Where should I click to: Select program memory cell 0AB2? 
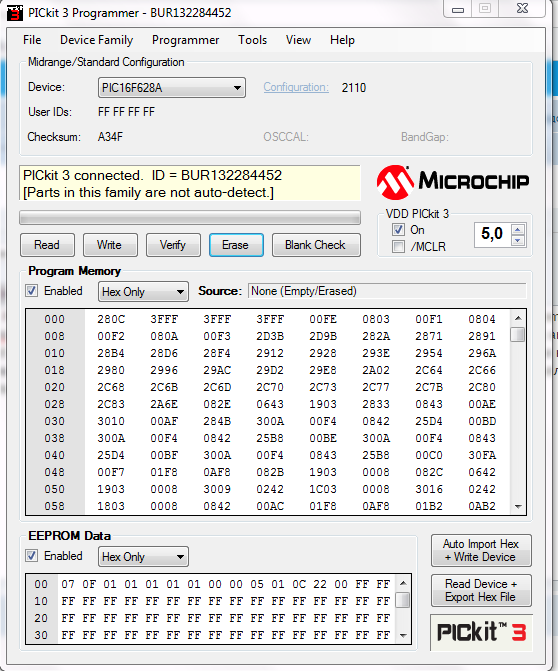(x=482, y=506)
